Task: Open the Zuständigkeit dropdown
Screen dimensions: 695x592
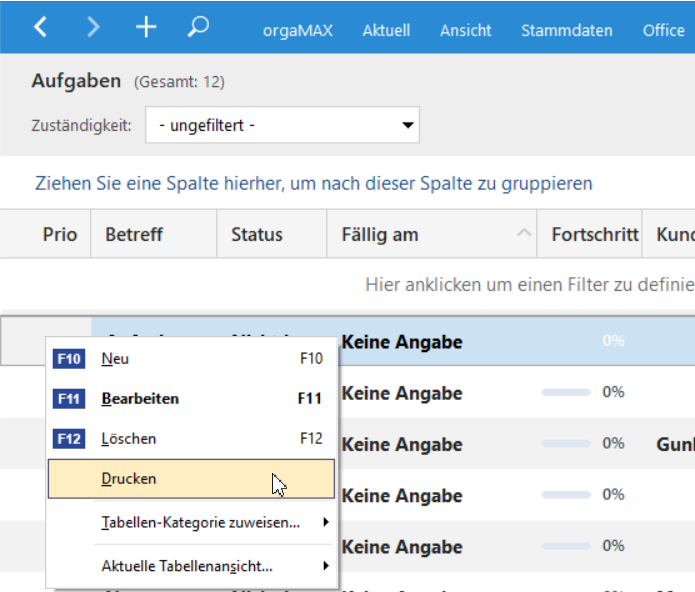Action: (x=282, y=125)
